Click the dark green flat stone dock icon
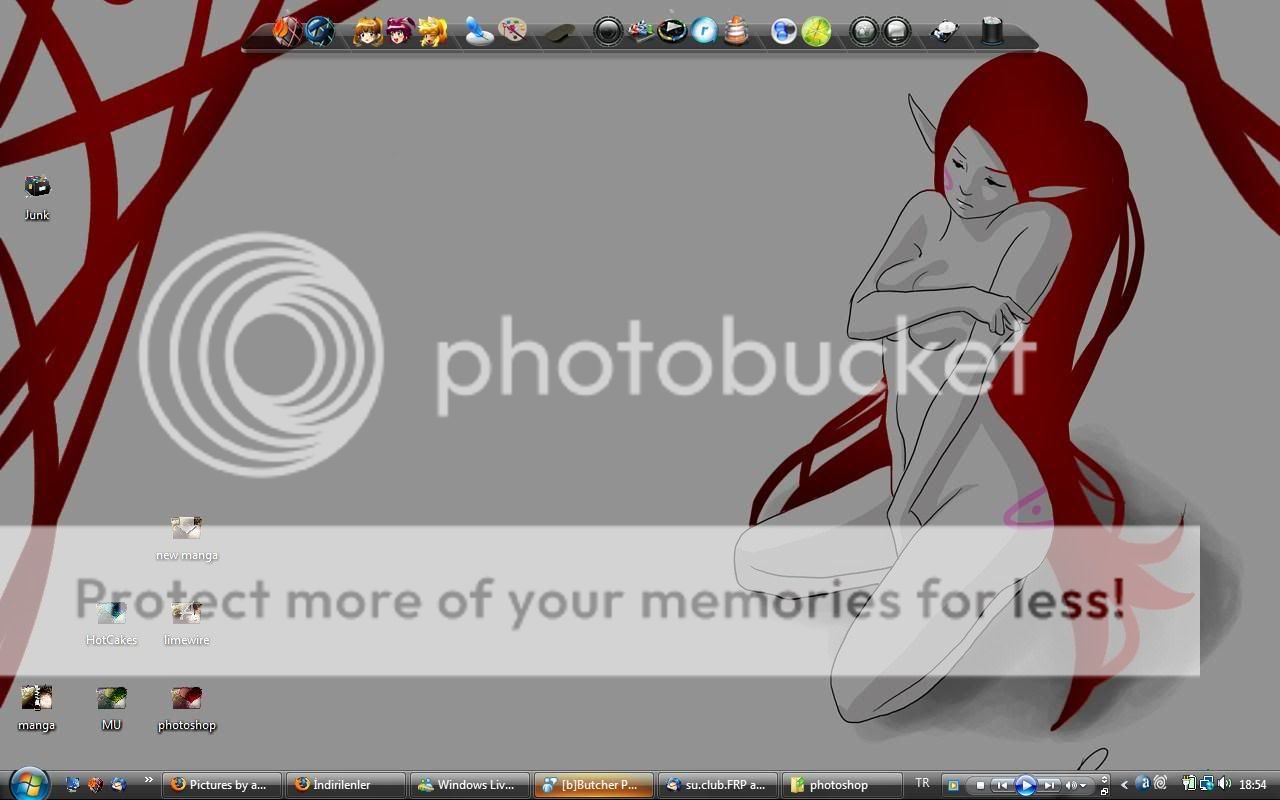The width and height of the screenshot is (1280, 800). [560, 34]
